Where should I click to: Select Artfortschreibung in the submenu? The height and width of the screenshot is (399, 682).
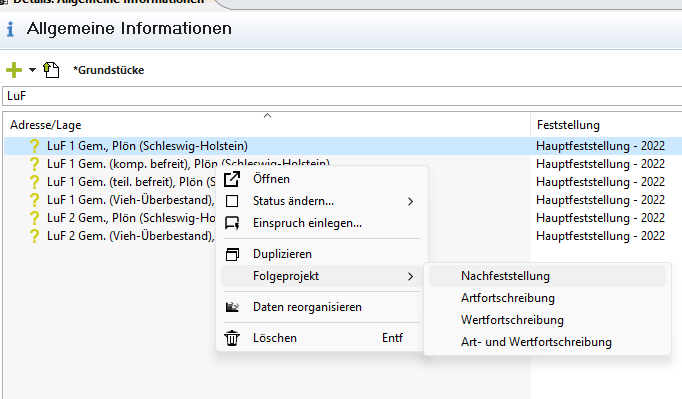[547, 298]
